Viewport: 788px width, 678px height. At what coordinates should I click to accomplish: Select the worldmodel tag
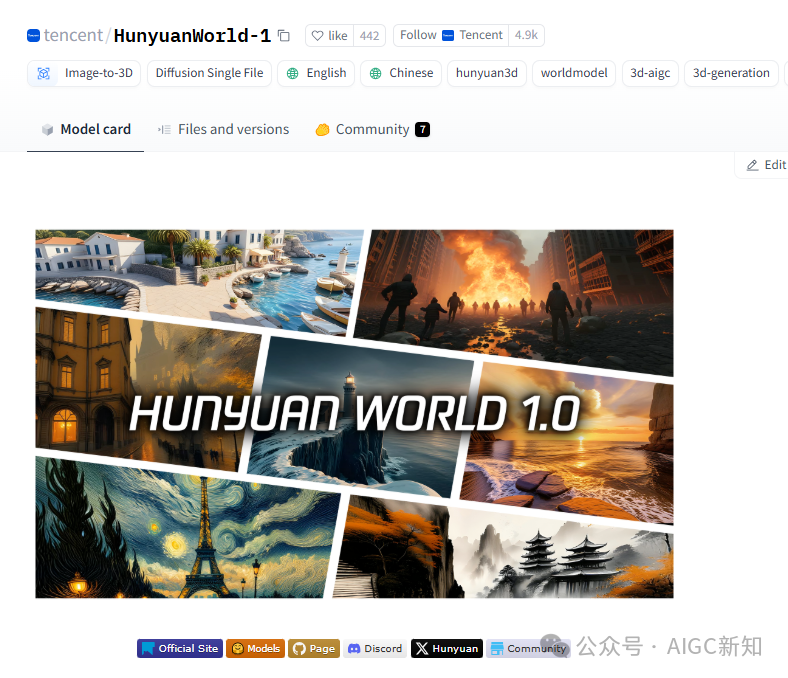click(x=574, y=73)
